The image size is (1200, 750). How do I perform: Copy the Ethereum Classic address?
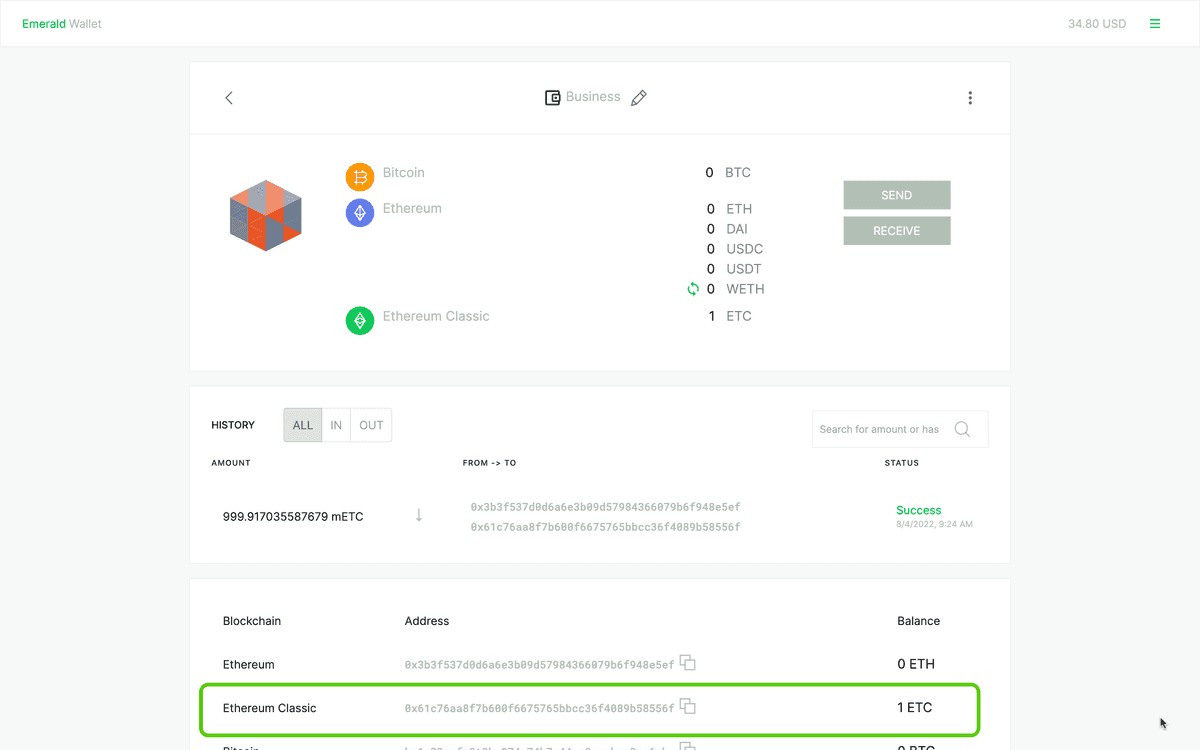pyautogui.click(x=688, y=706)
